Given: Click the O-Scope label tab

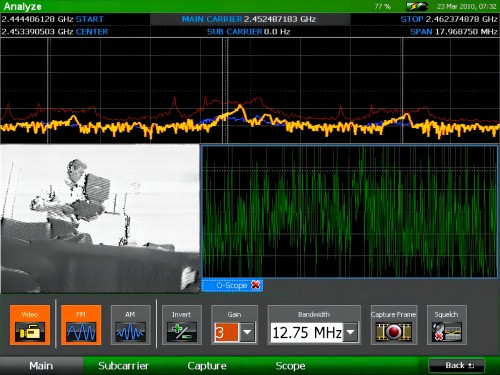Looking at the screenshot, I should pyautogui.click(x=232, y=285).
